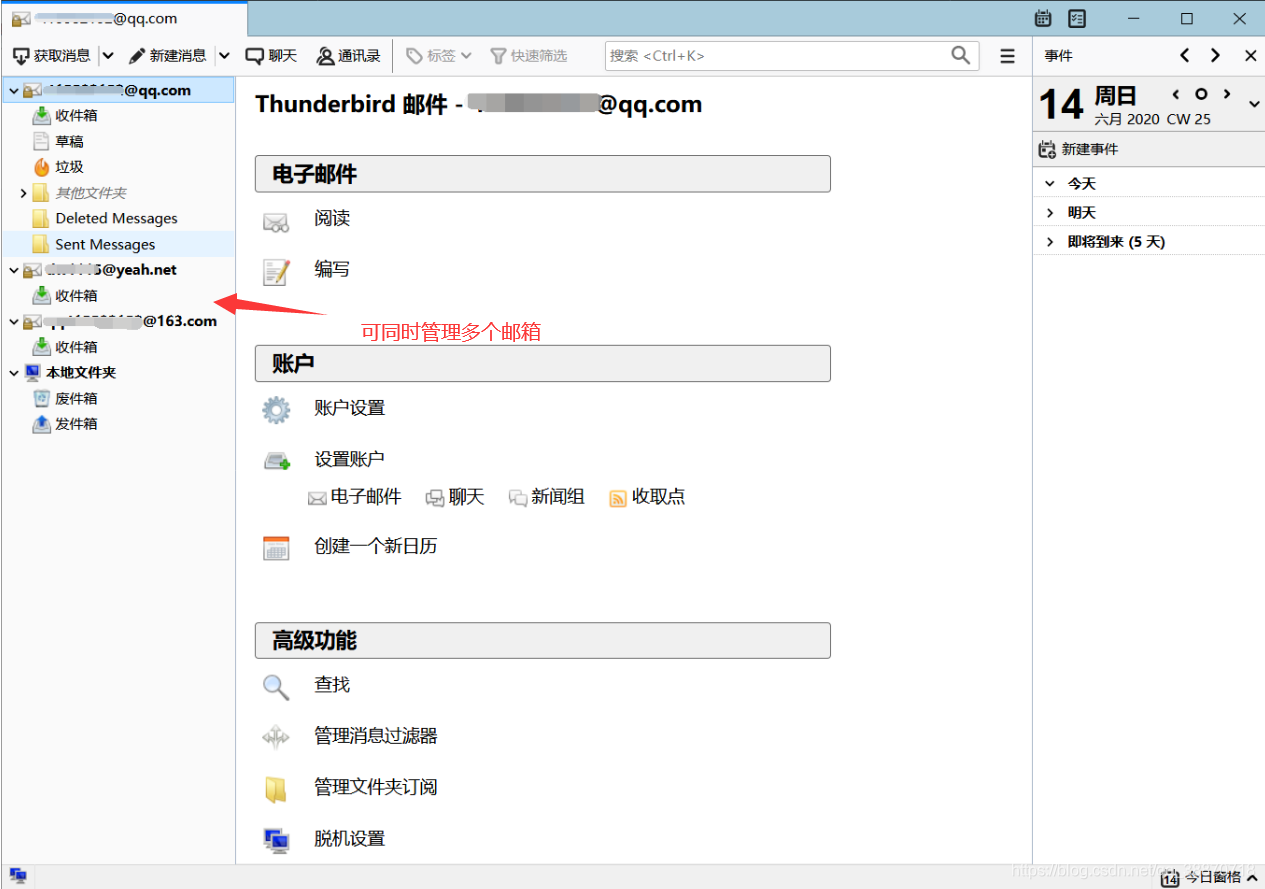This screenshot has width=1265, height=889.
Task: Set up a Chat (聊天) account
Action: coord(455,497)
